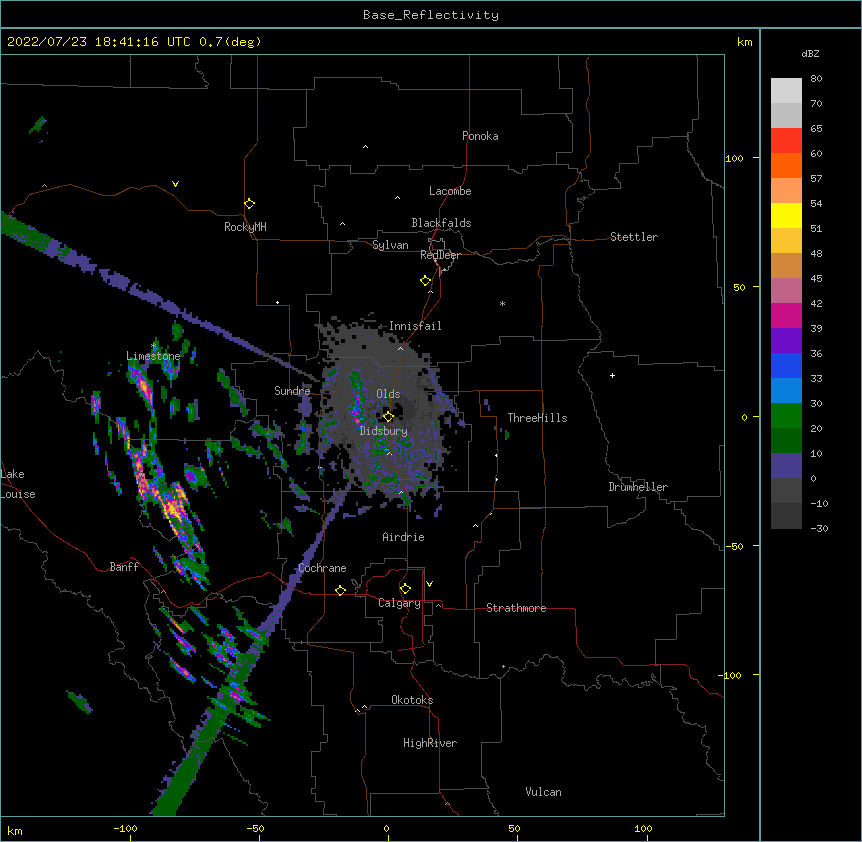
Task: Click the Olds label
Action: point(388,394)
